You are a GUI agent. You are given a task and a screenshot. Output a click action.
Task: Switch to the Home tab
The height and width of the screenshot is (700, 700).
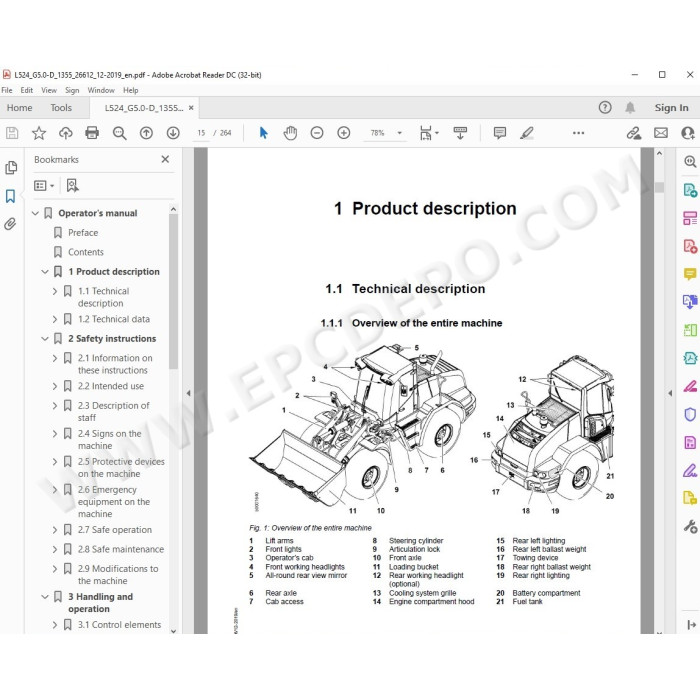[19, 108]
